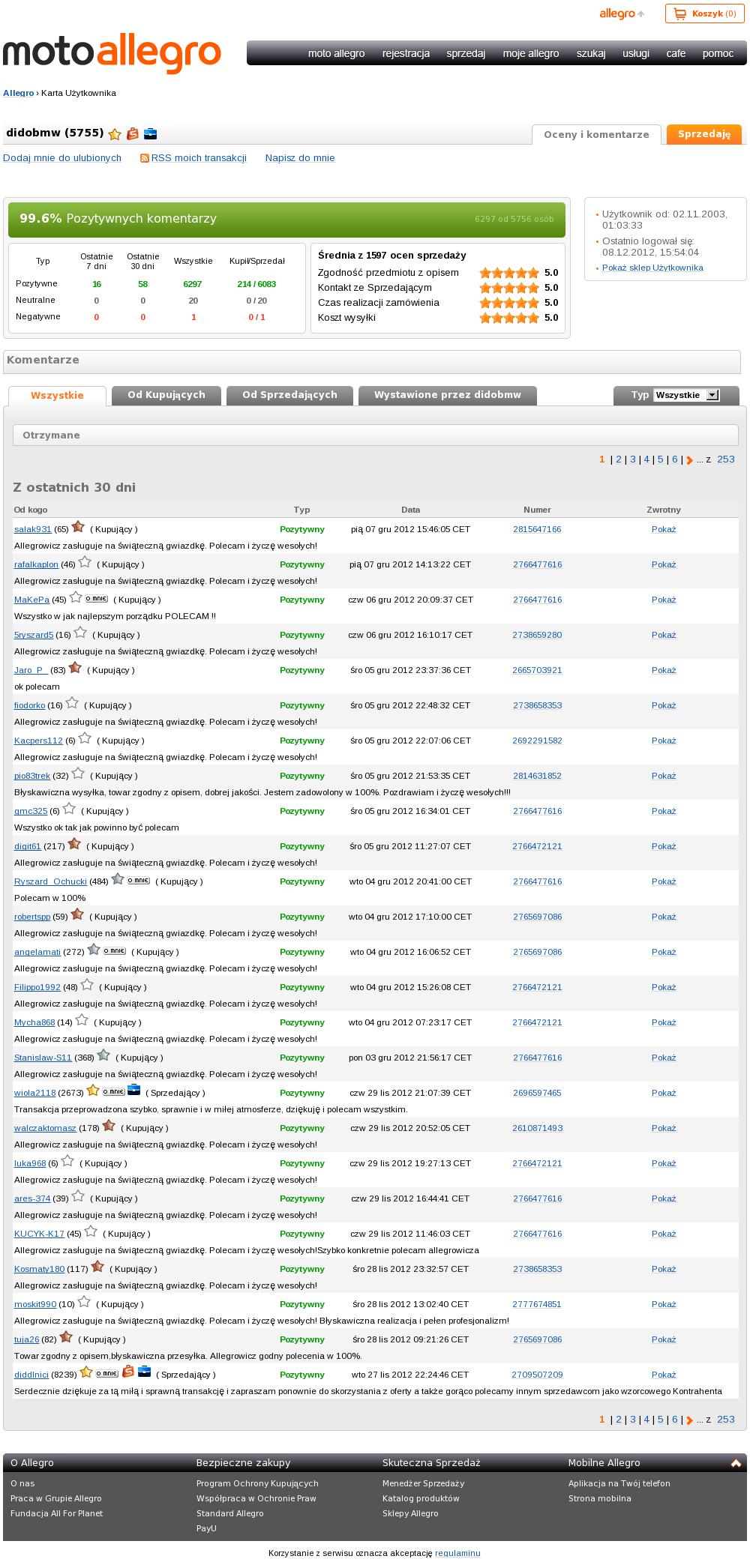Open user profile link salak931

pos(33,529)
